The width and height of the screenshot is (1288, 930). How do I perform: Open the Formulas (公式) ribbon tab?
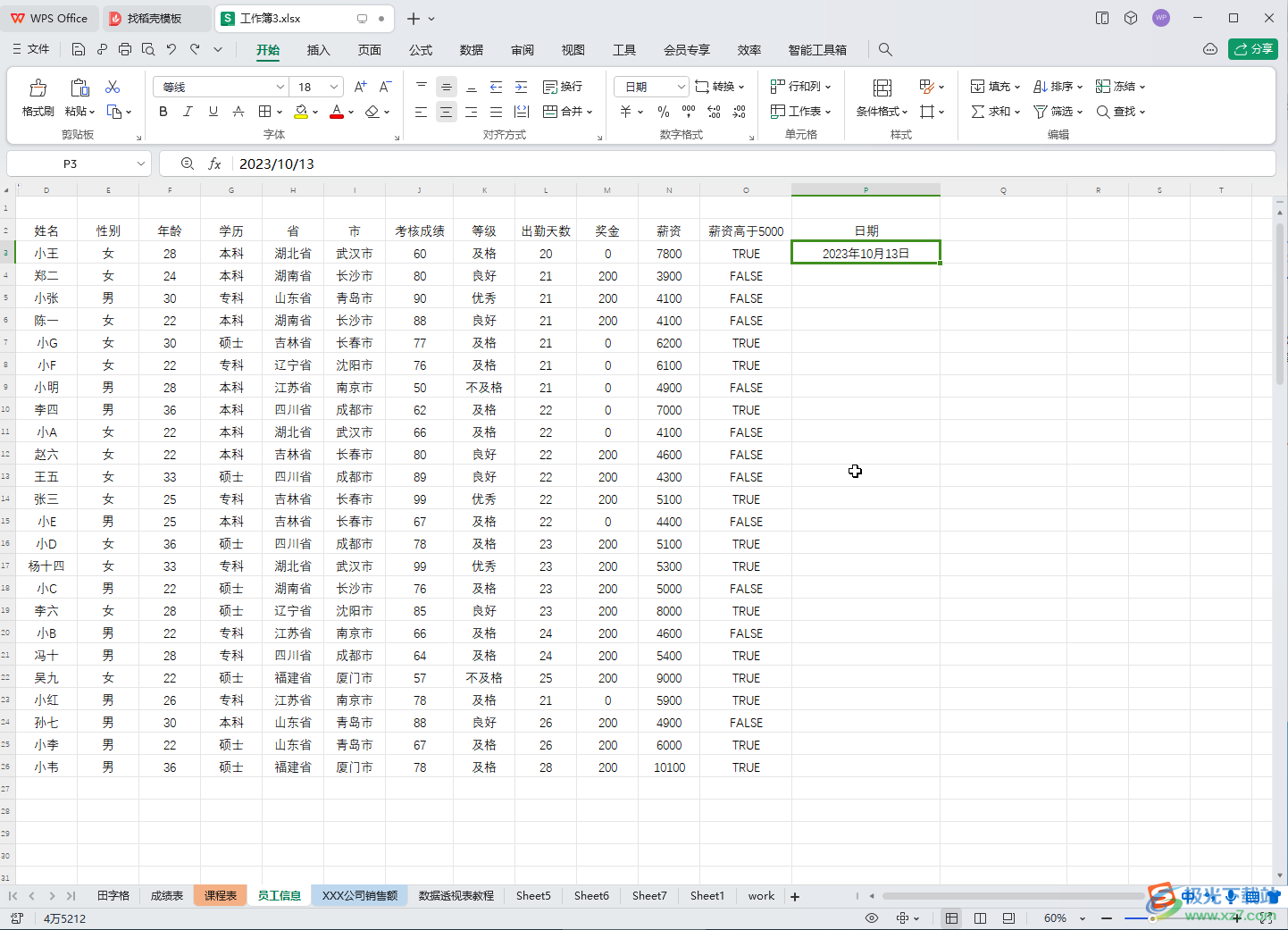pyautogui.click(x=421, y=50)
